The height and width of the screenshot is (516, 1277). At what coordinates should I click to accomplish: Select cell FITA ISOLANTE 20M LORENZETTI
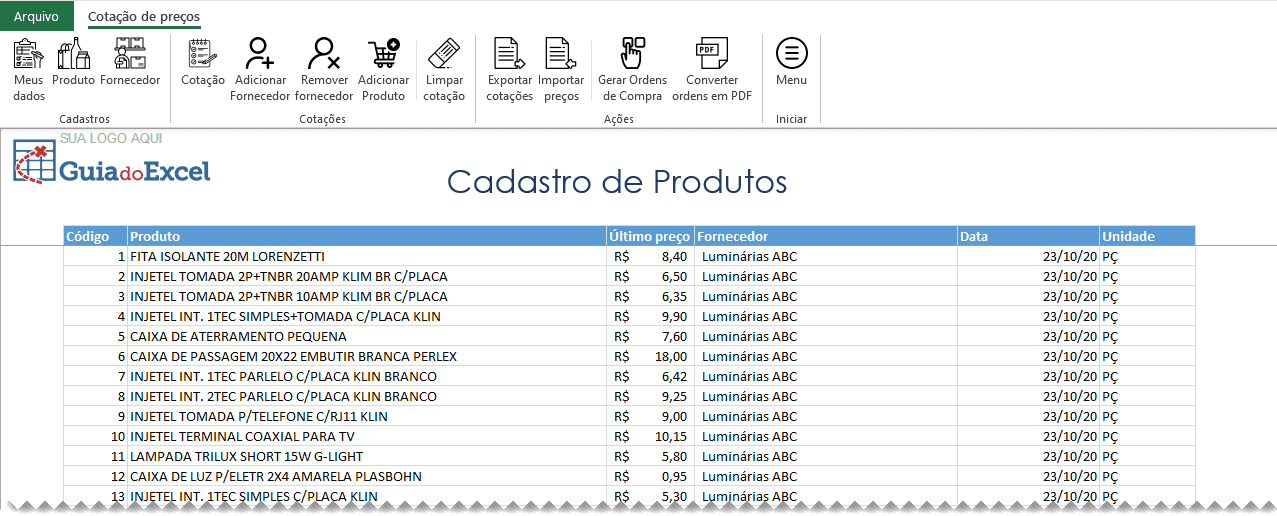[366, 256]
